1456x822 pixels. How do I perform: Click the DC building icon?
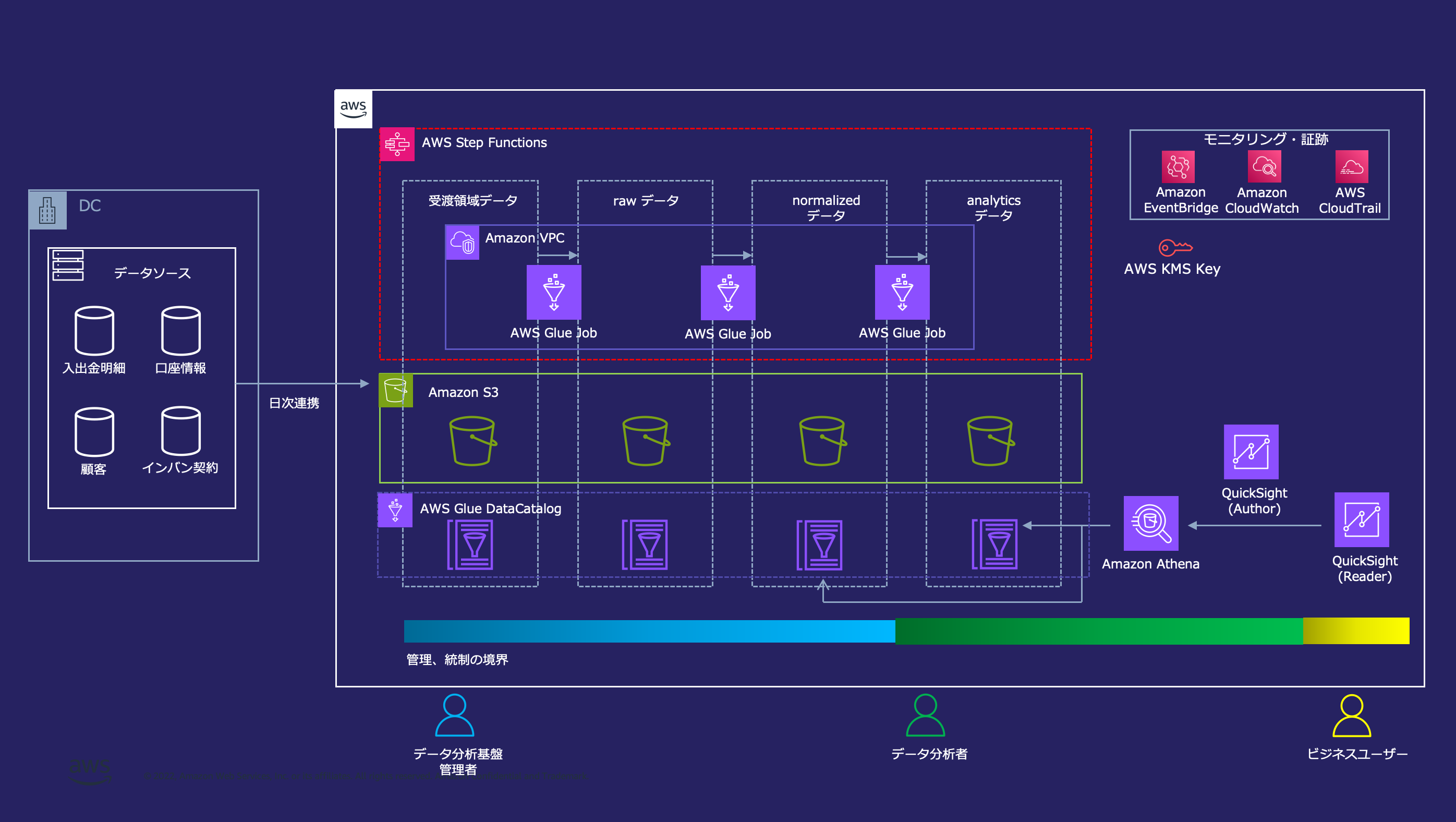click(47, 210)
